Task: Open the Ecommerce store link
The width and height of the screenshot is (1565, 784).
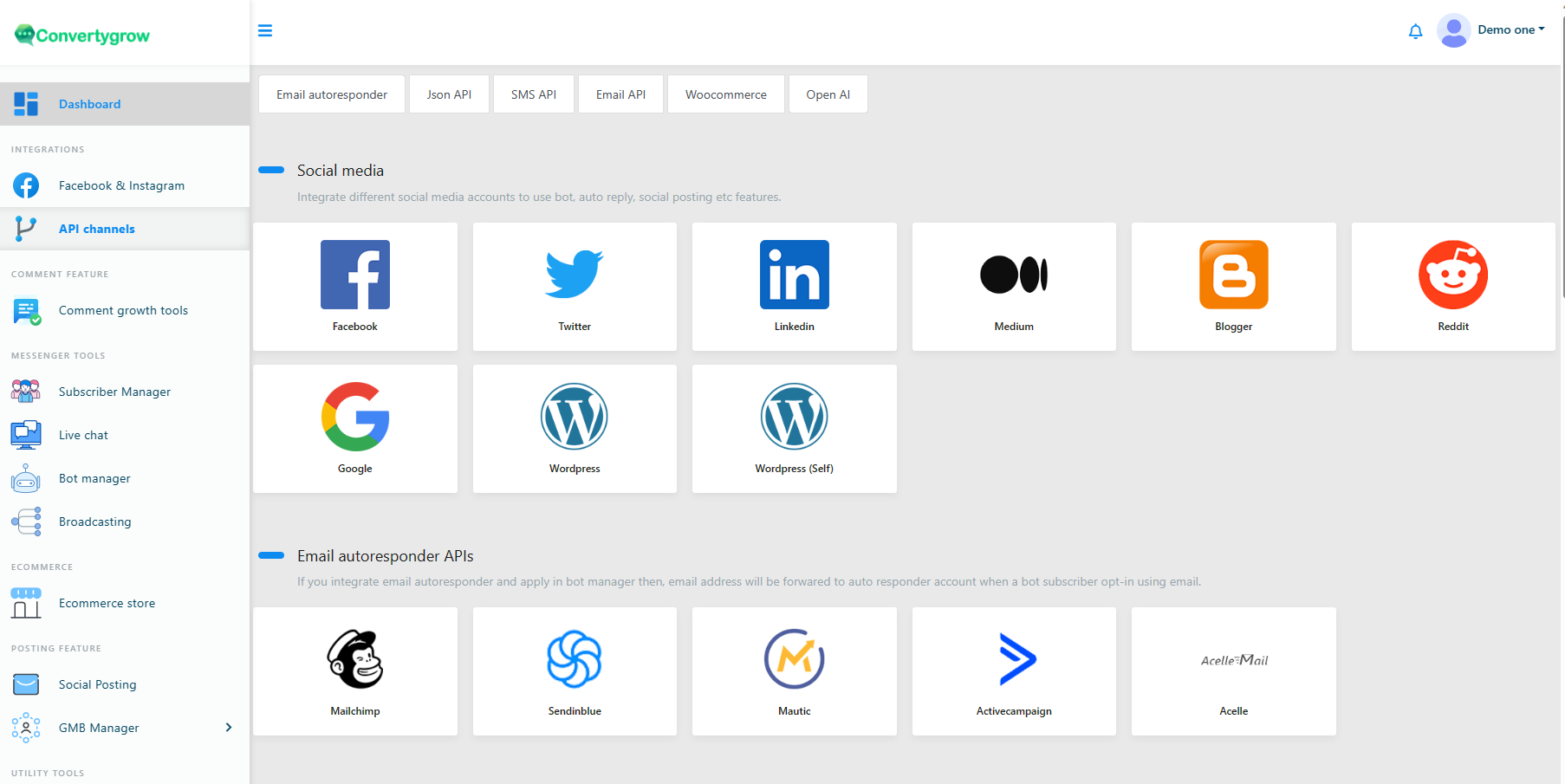Action: 107,603
